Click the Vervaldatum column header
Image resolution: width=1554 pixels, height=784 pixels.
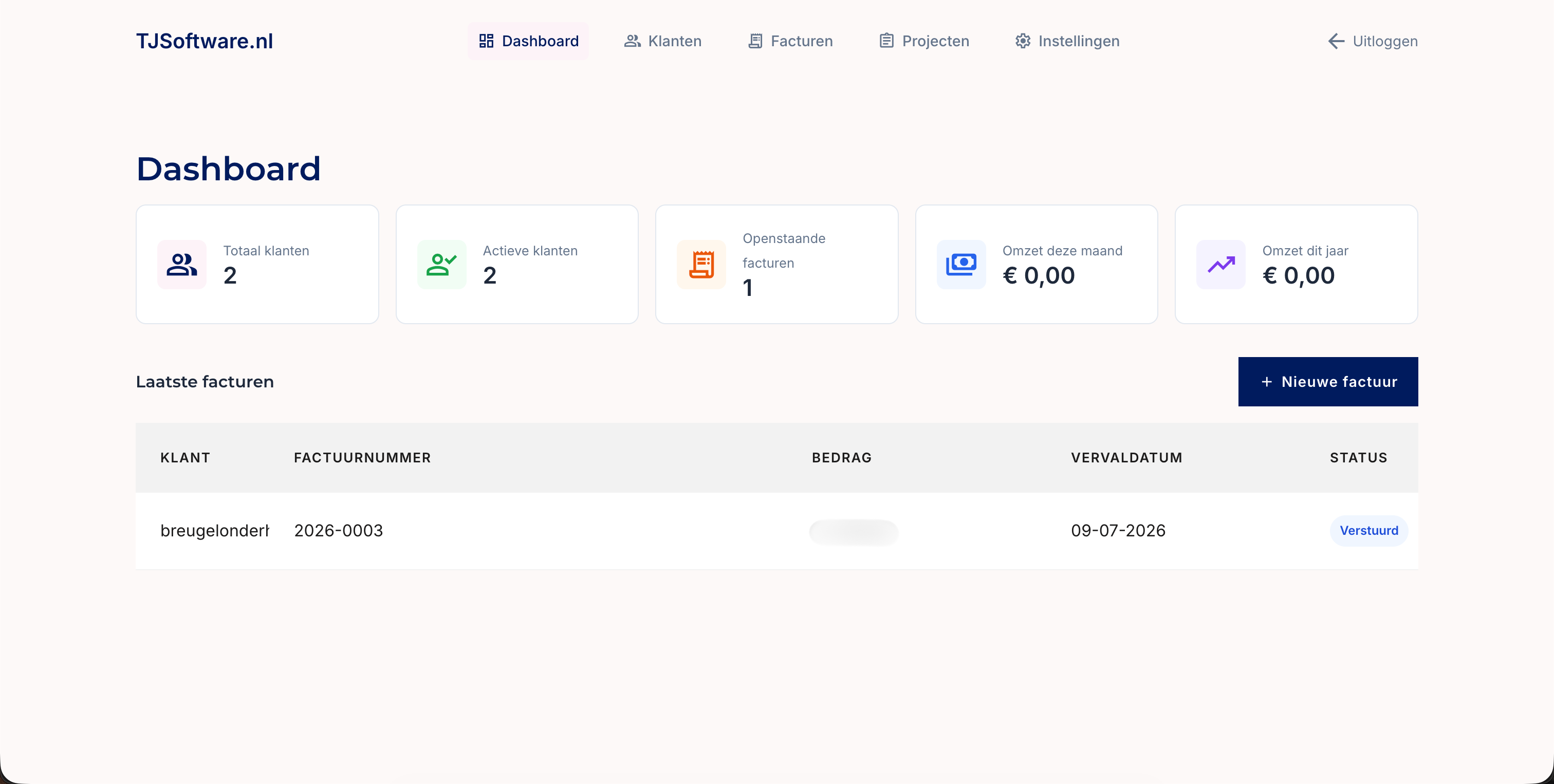pyautogui.click(x=1126, y=458)
